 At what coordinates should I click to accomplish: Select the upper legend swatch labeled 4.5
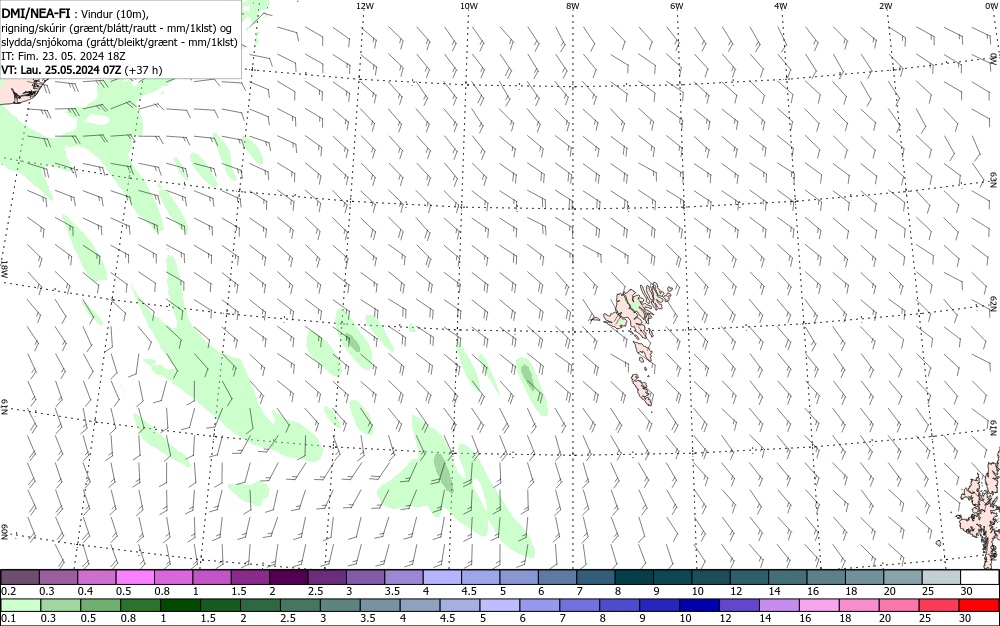(482, 578)
